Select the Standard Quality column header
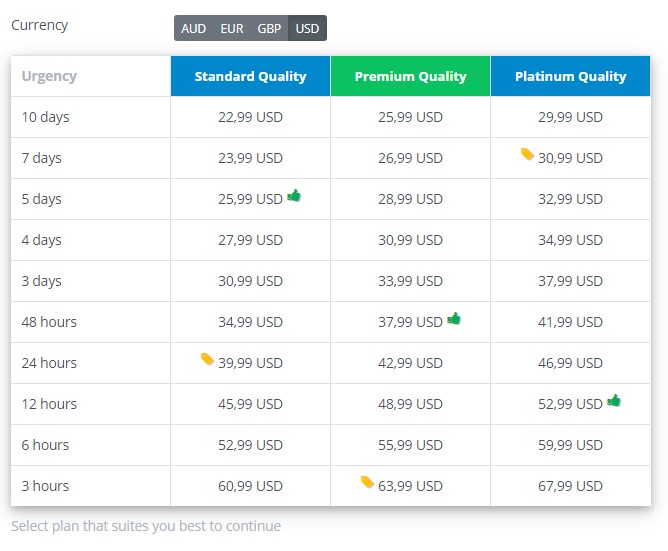Viewport: 668px width, 551px height. [x=250, y=76]
